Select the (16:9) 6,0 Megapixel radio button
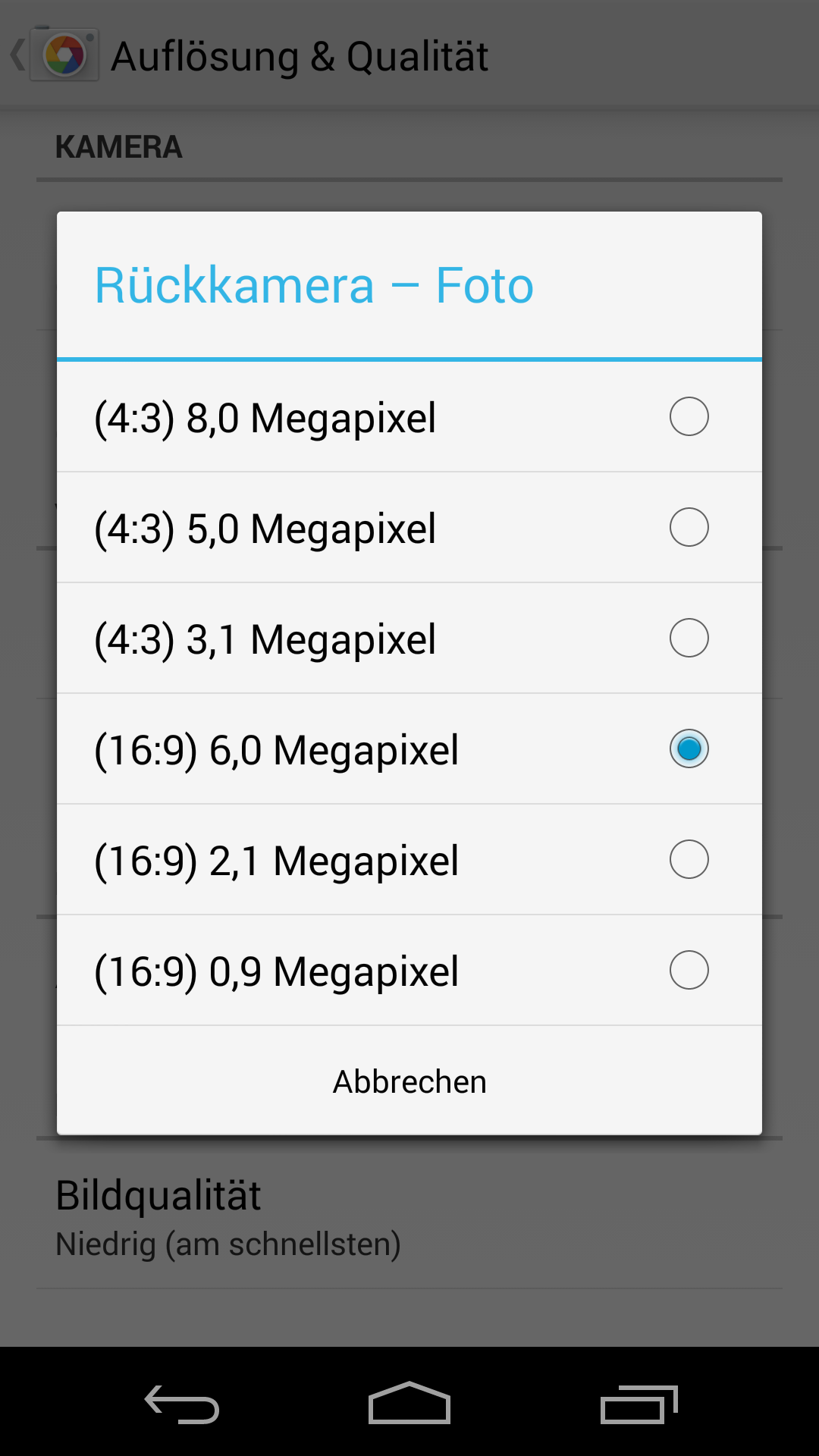The width and height of the screenshot is (819, 1456). pyautogui.click(x=689, y=748)
